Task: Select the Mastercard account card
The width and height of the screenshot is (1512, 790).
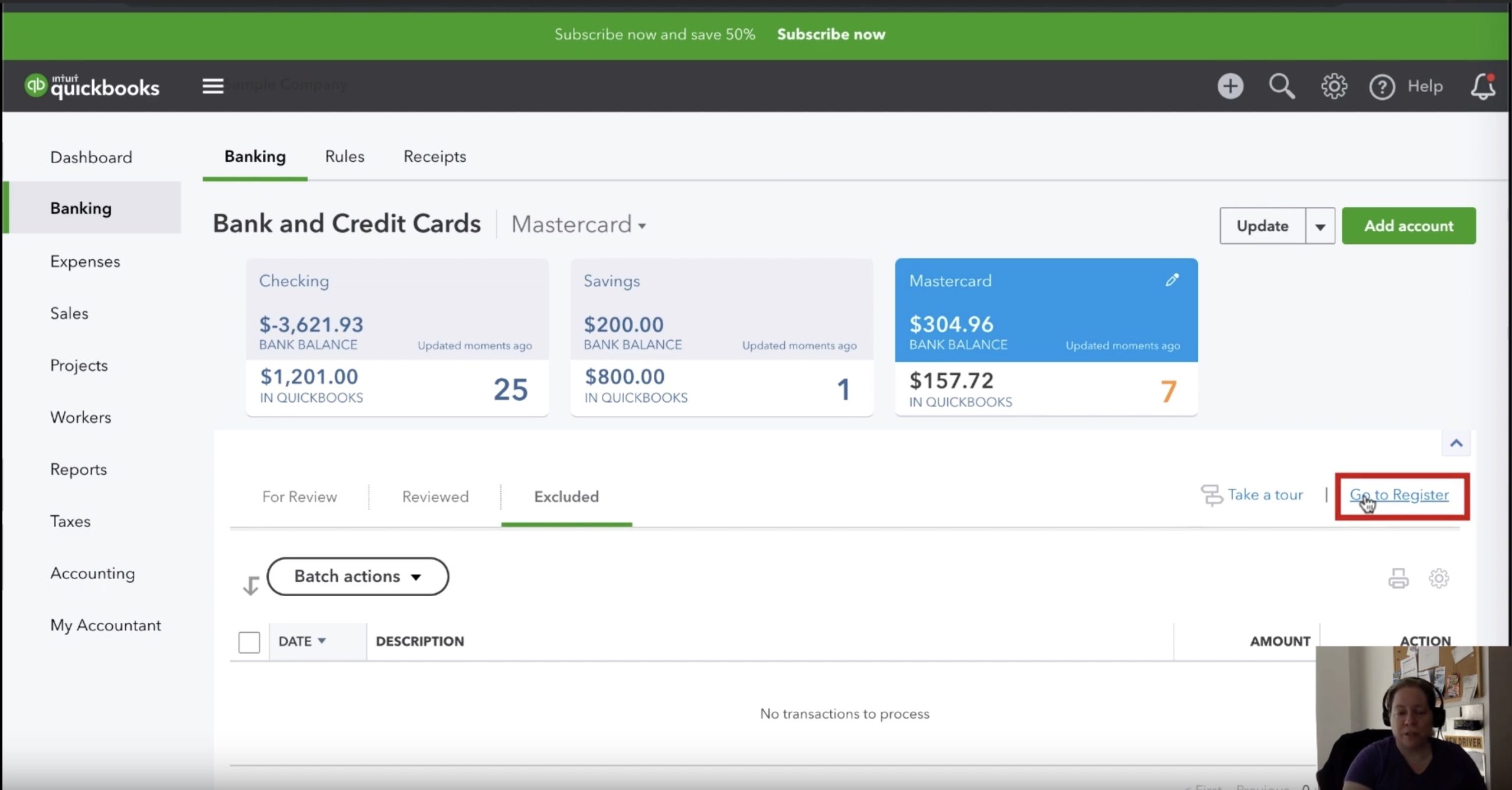Action: [x=1046, y=337]
